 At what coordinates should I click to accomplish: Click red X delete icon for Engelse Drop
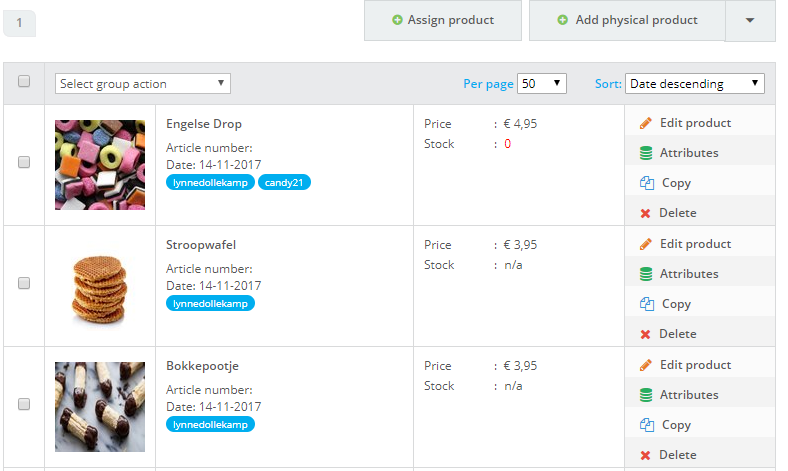(645, 213)
